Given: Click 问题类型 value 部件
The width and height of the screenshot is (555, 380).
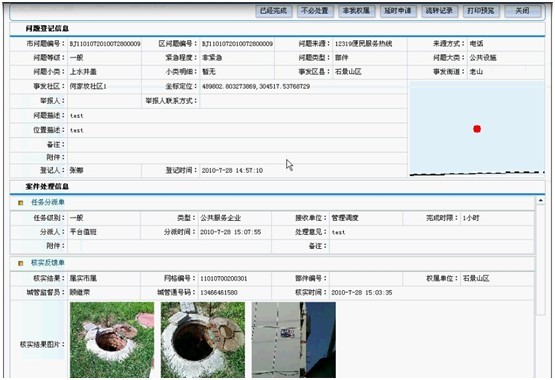Looking at the screenshot, I should [342, 58].
